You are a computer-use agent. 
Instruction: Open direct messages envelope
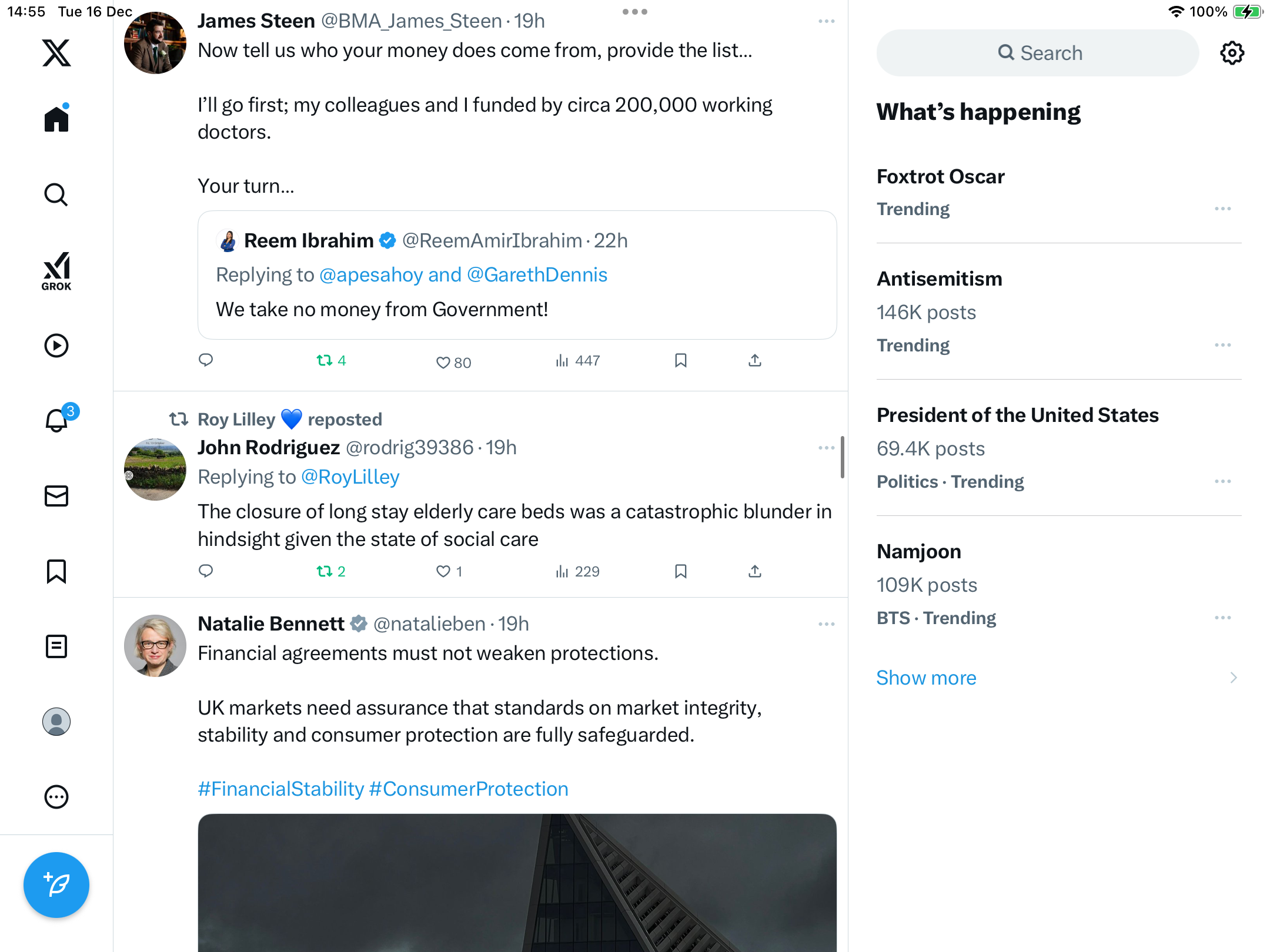pos(56,496)
